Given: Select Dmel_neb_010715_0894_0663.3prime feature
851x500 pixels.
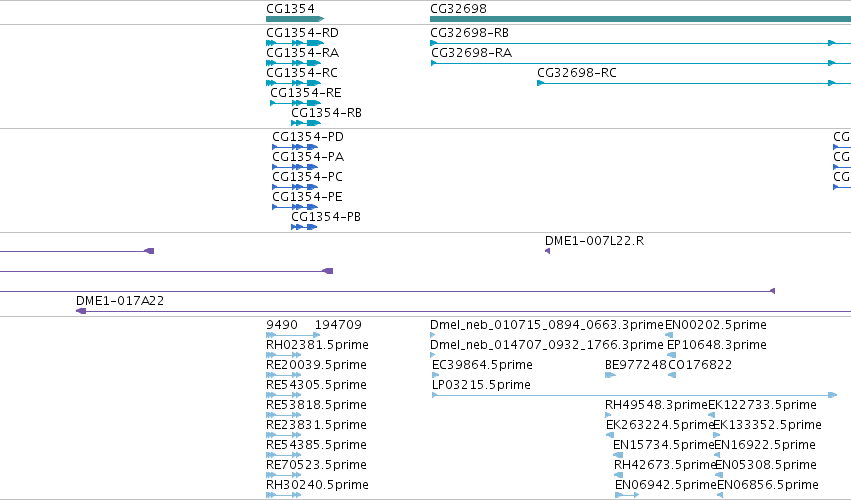Looking at the screenshot, I should click(547, 325).
